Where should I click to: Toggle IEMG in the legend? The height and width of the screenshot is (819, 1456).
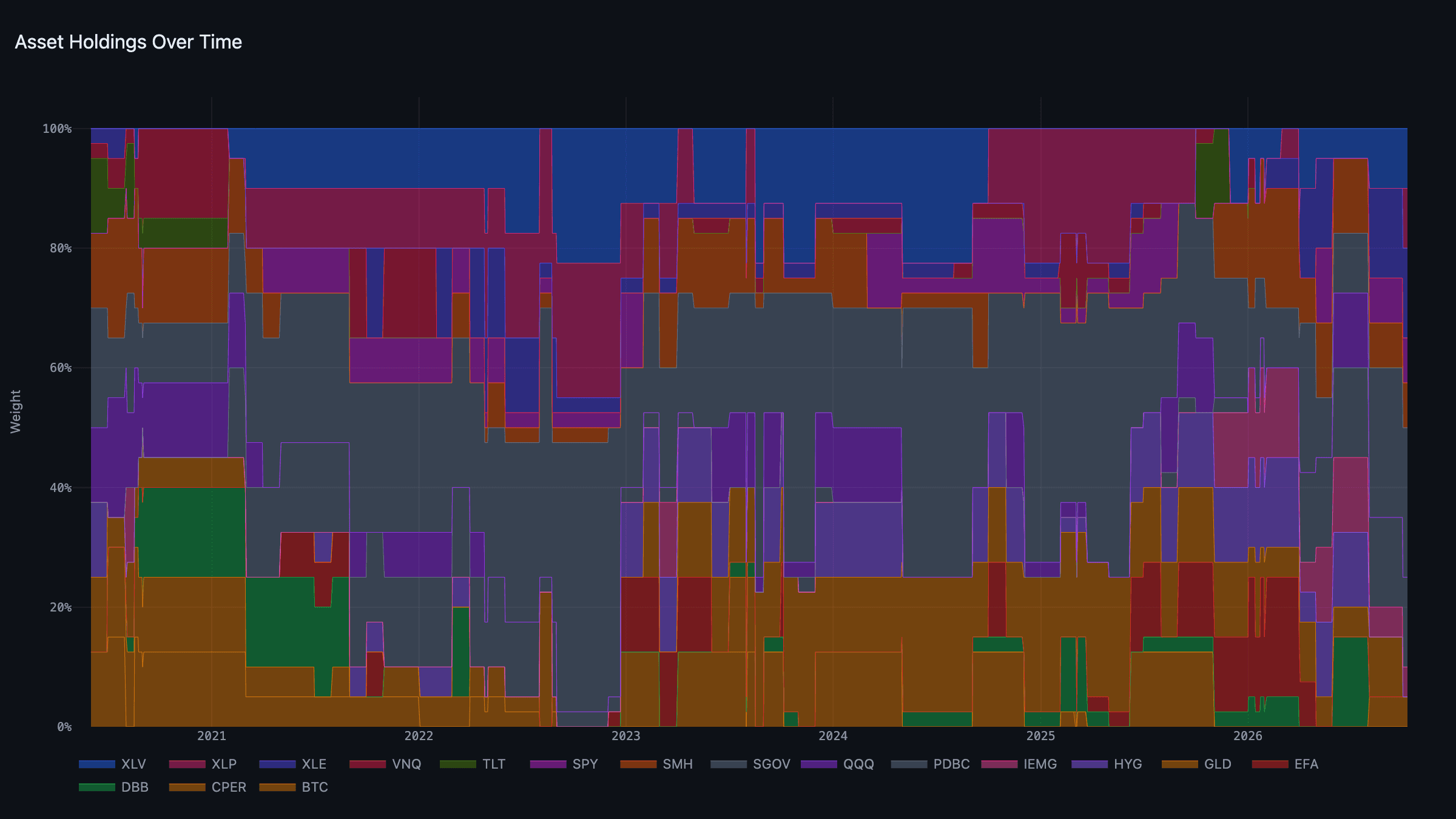(x=1019, y=764)
